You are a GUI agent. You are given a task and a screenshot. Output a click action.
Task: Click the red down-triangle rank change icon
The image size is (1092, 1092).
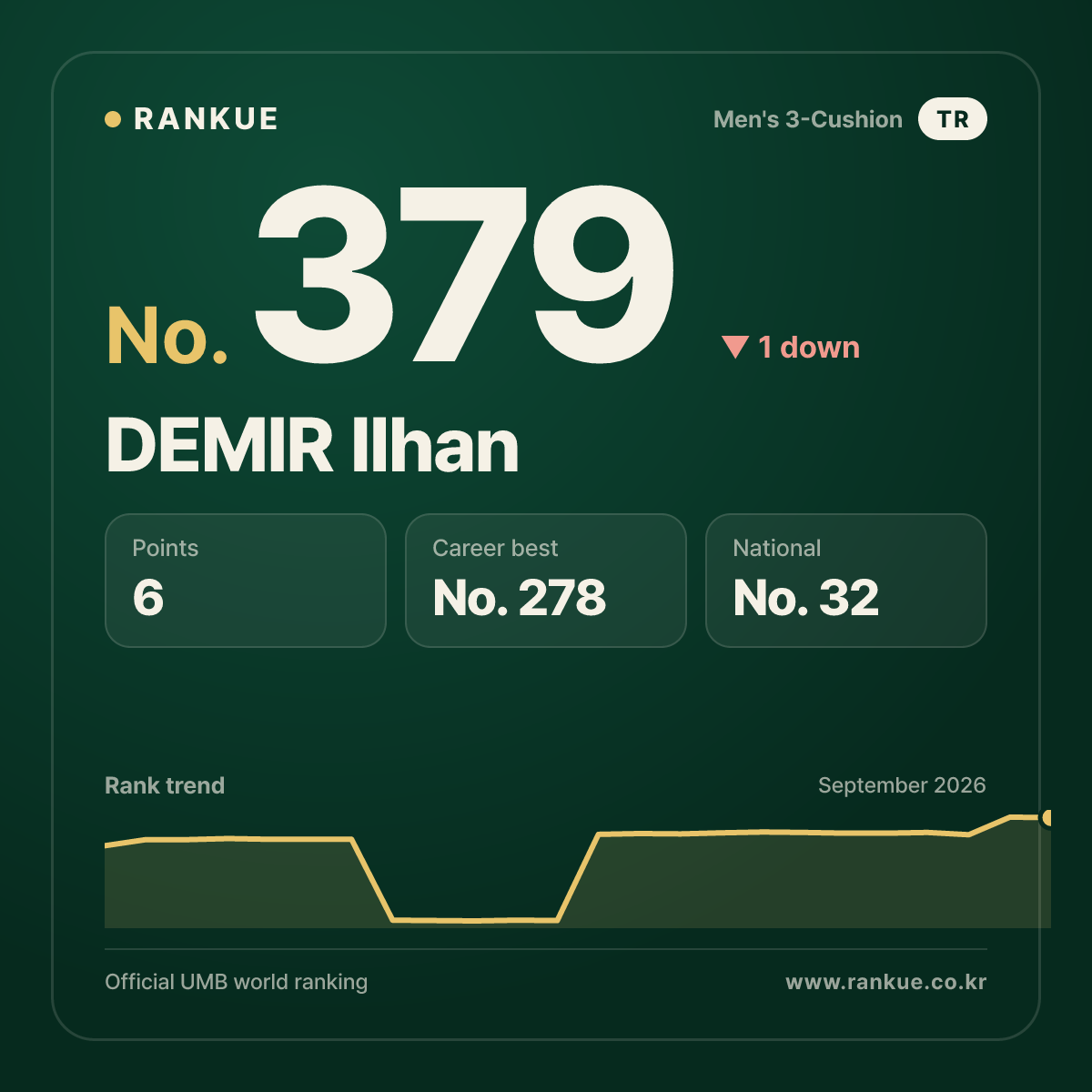tap(735, 347)
